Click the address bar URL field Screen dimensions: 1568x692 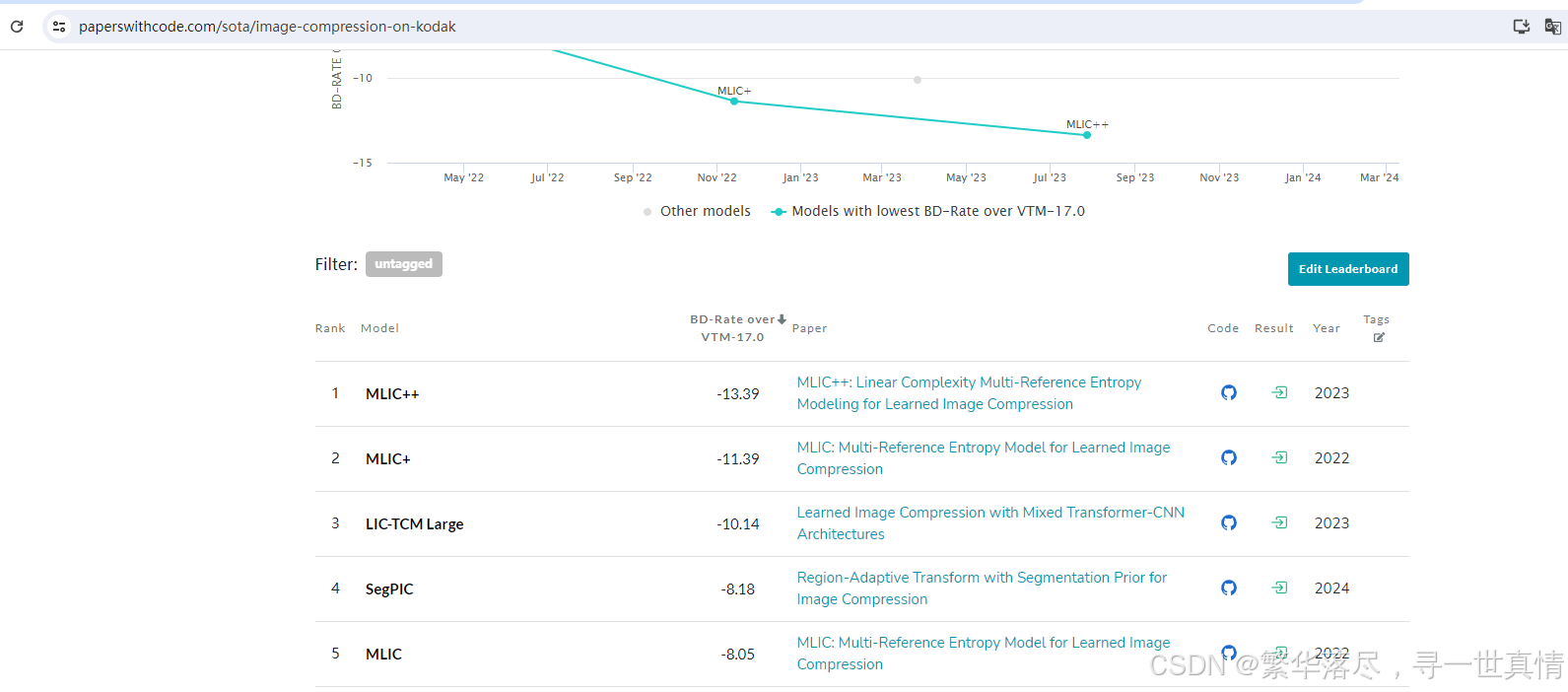click(x=779, y=27)
